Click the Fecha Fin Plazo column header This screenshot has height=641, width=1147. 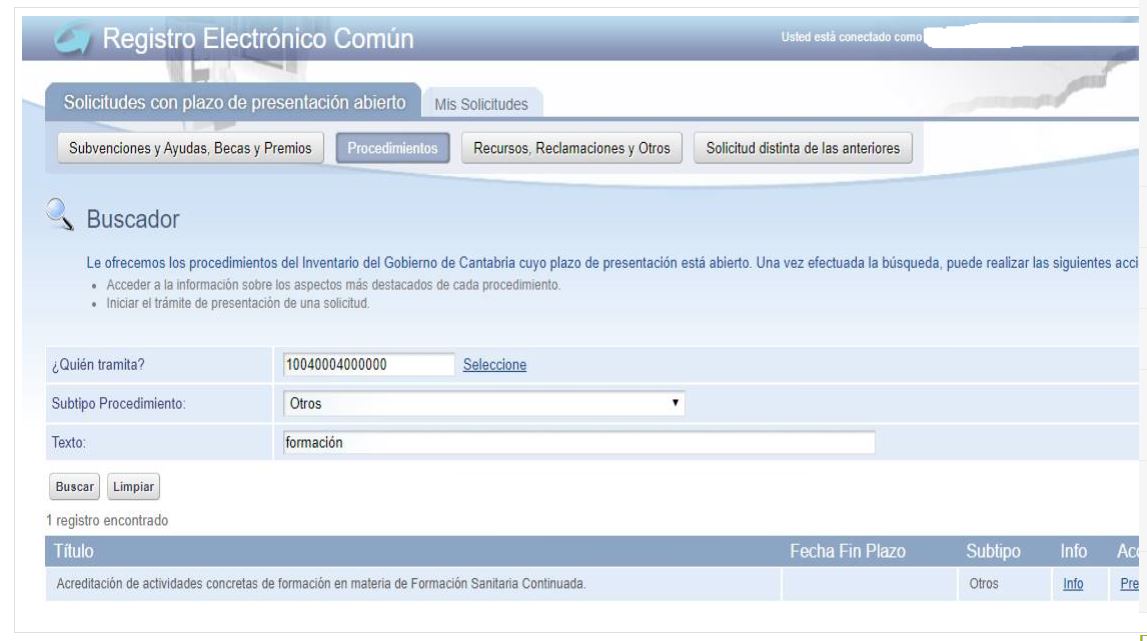(853, 551)
